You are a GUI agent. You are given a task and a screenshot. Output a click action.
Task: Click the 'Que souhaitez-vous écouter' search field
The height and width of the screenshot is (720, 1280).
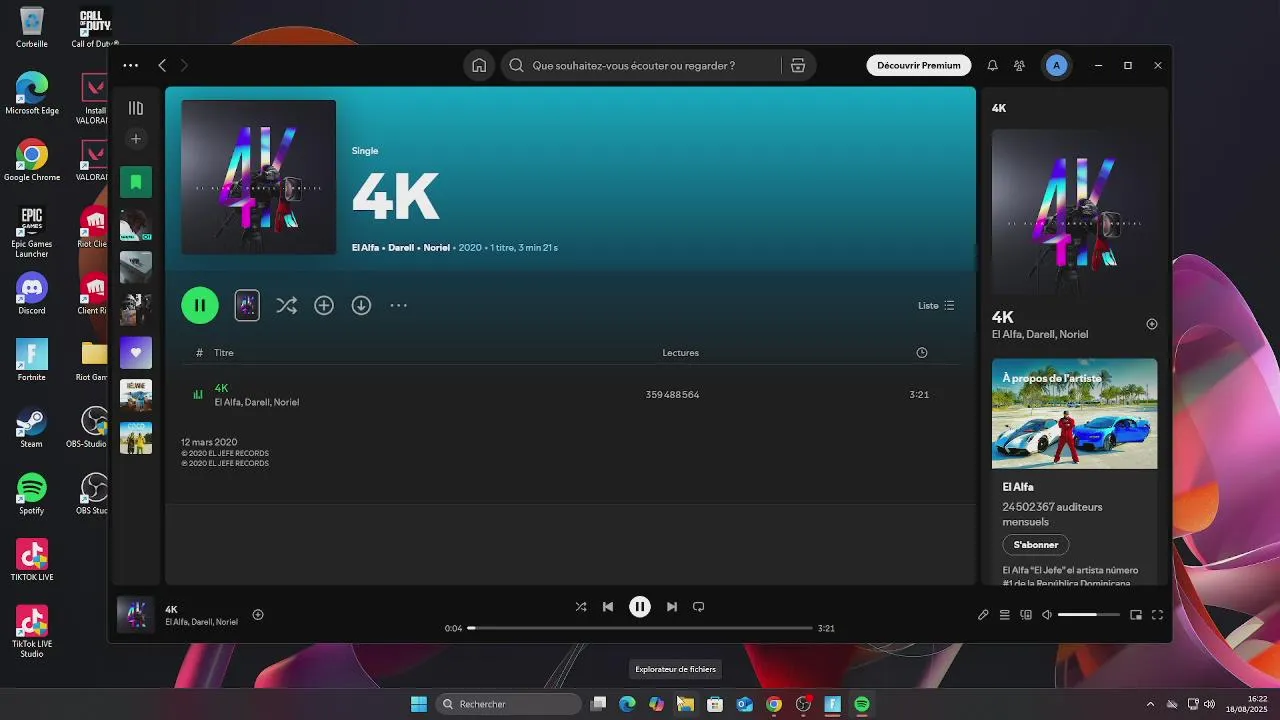[640, 65]
